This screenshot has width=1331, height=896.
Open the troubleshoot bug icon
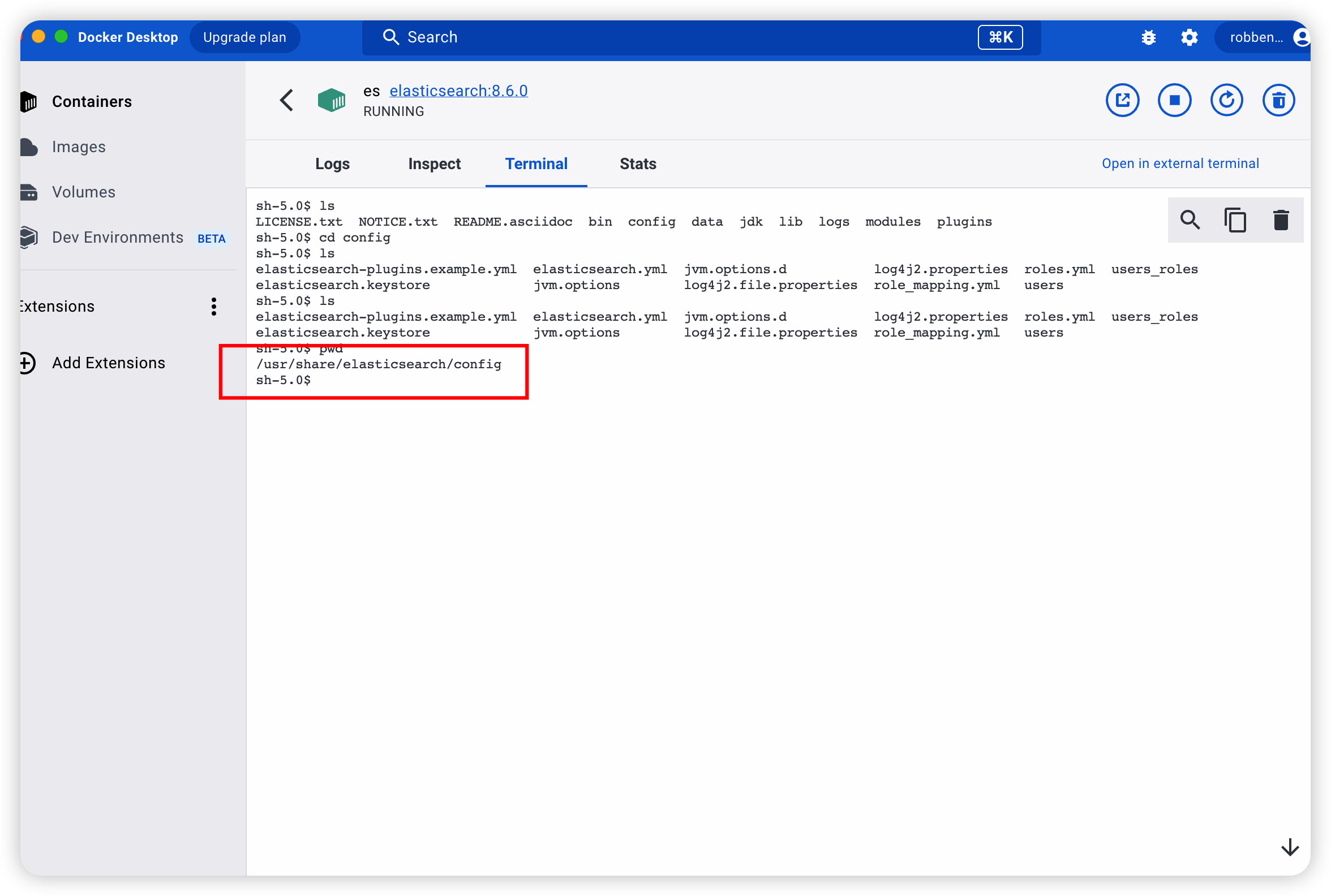coord(1148,38)
